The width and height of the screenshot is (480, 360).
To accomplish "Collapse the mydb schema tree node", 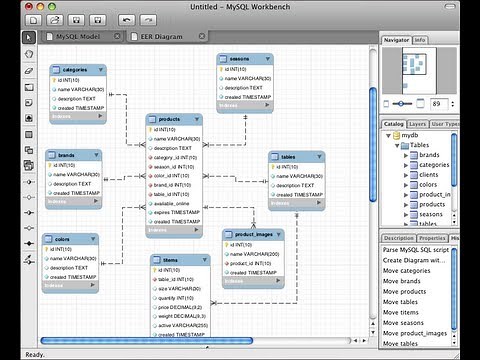I will (388, 136).
